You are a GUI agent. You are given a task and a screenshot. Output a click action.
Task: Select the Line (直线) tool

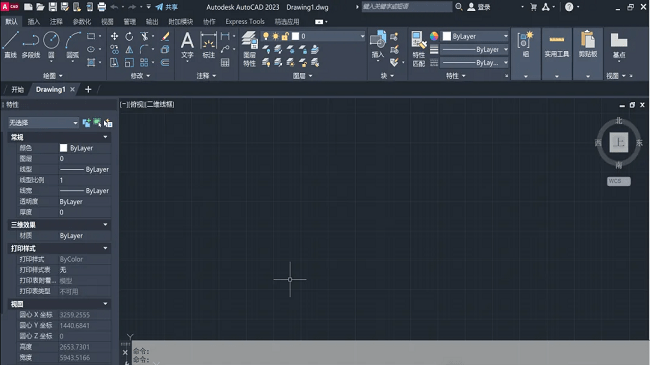pos(10,45)
